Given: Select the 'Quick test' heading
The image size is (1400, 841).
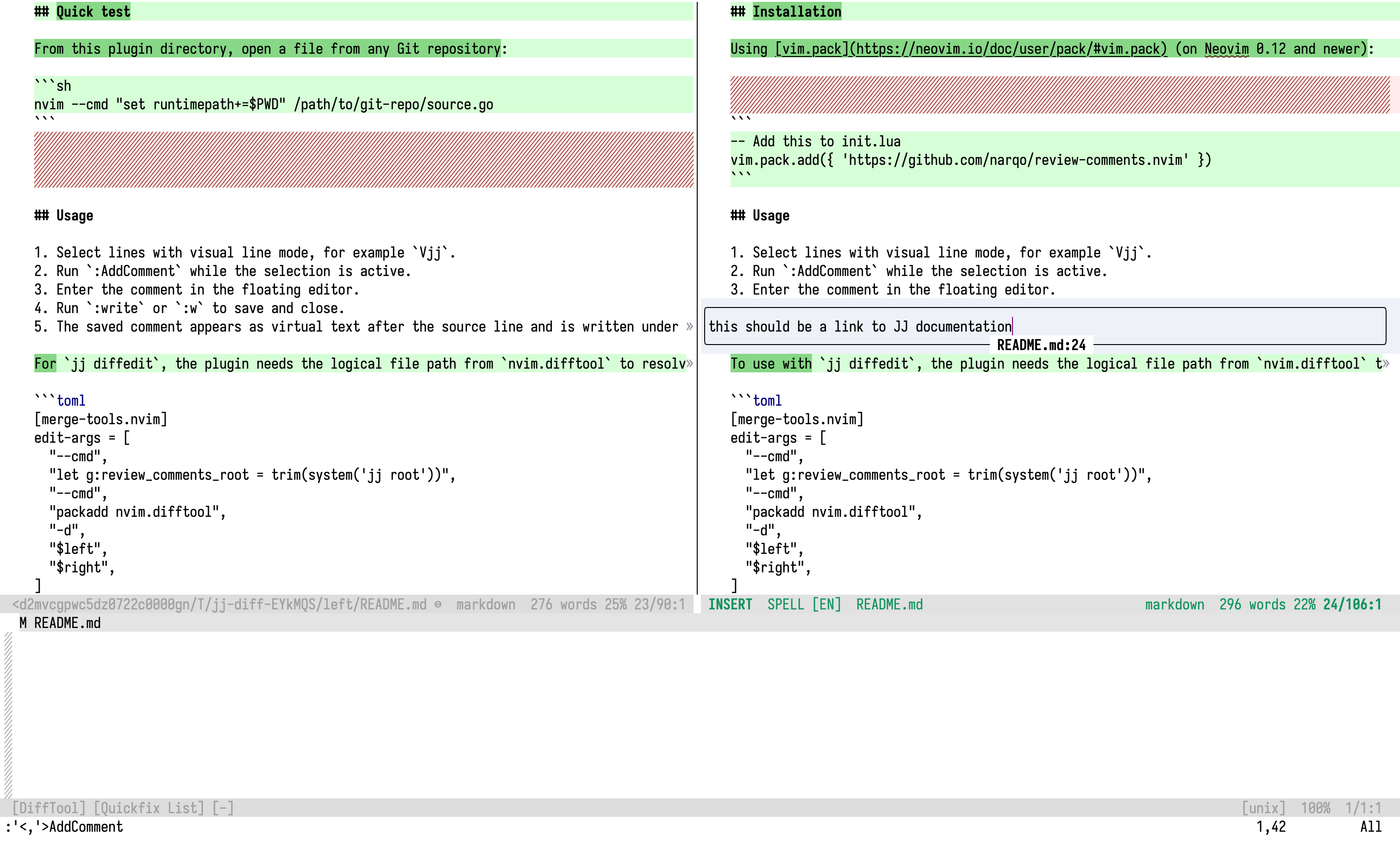Looking at the screenshot, I should pos(94,11).
